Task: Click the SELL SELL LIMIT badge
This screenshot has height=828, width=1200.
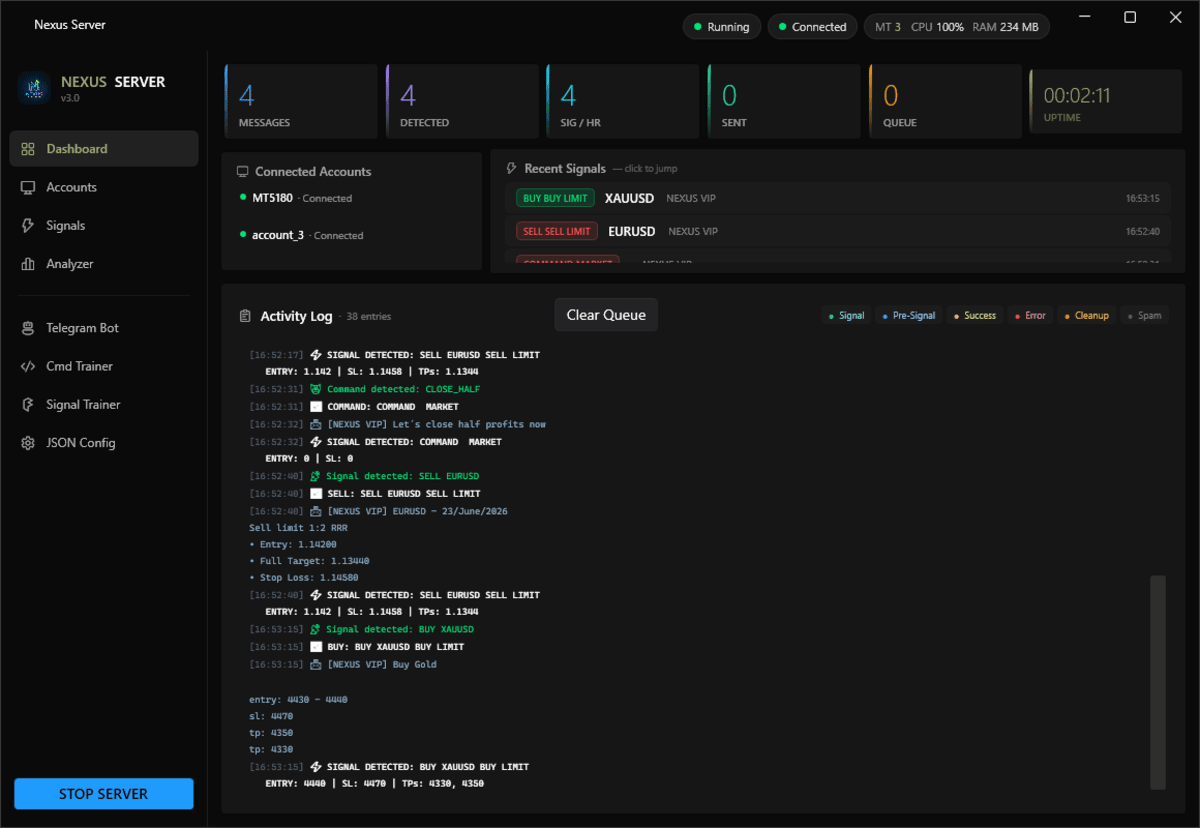Action: coord(557,231)
